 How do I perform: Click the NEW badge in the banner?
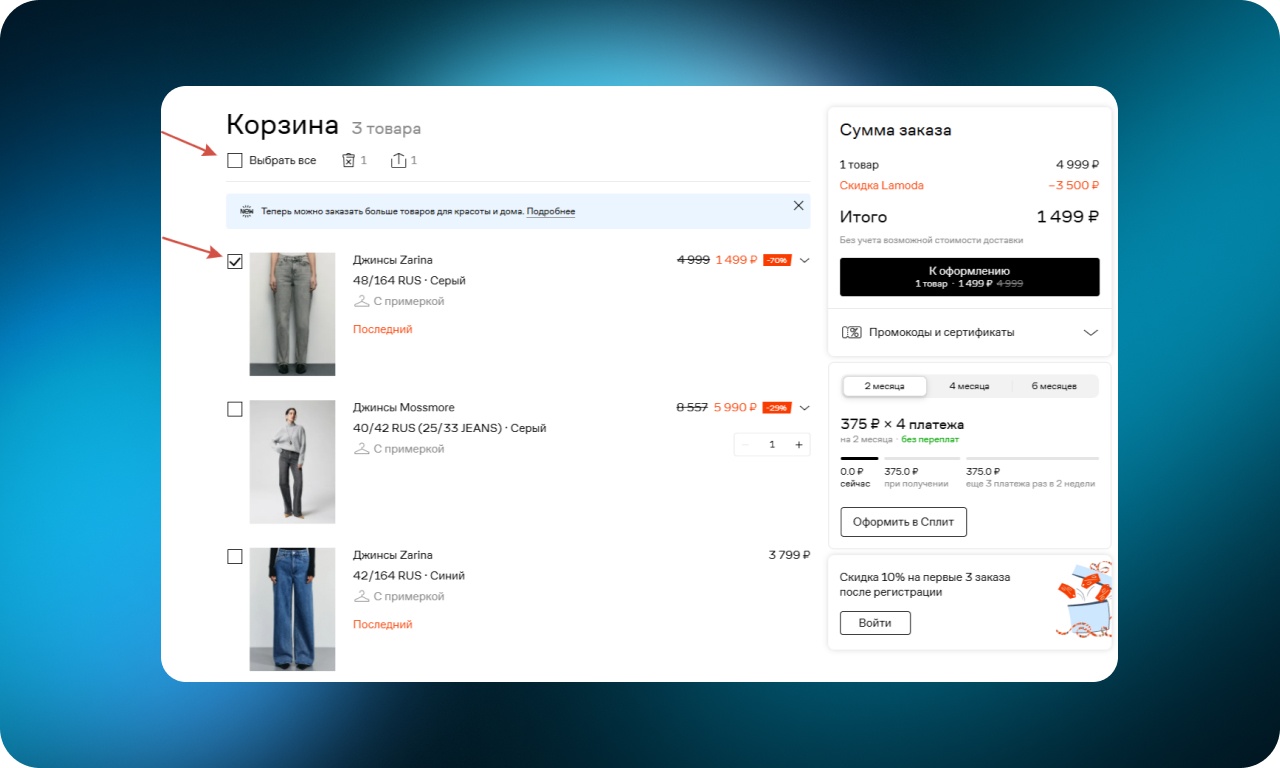[x=247, y=211]
